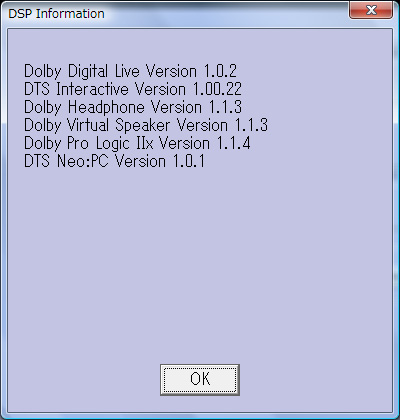Click word Version on DTS Neo:PC line

coord(140,161)
